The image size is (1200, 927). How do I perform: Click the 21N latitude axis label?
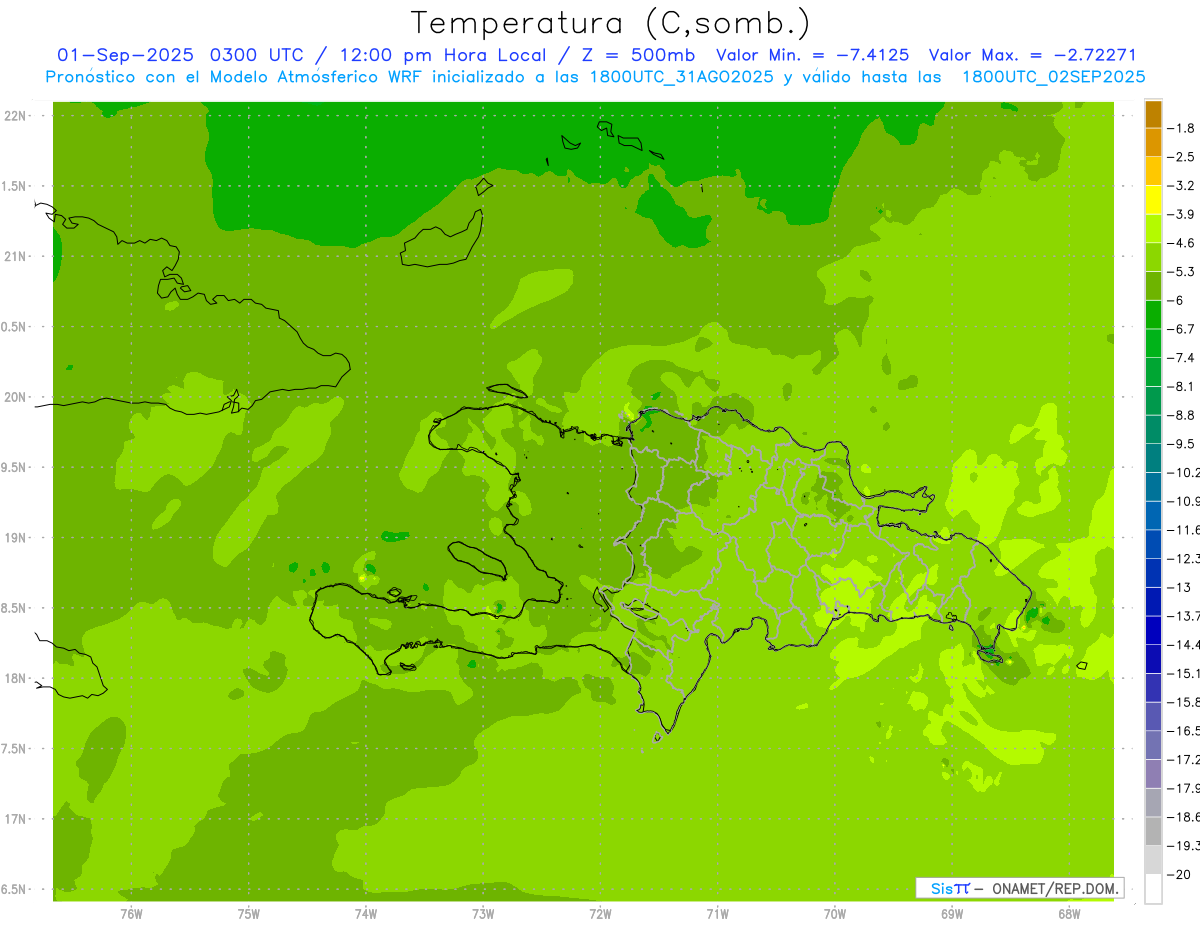(16, 257)
